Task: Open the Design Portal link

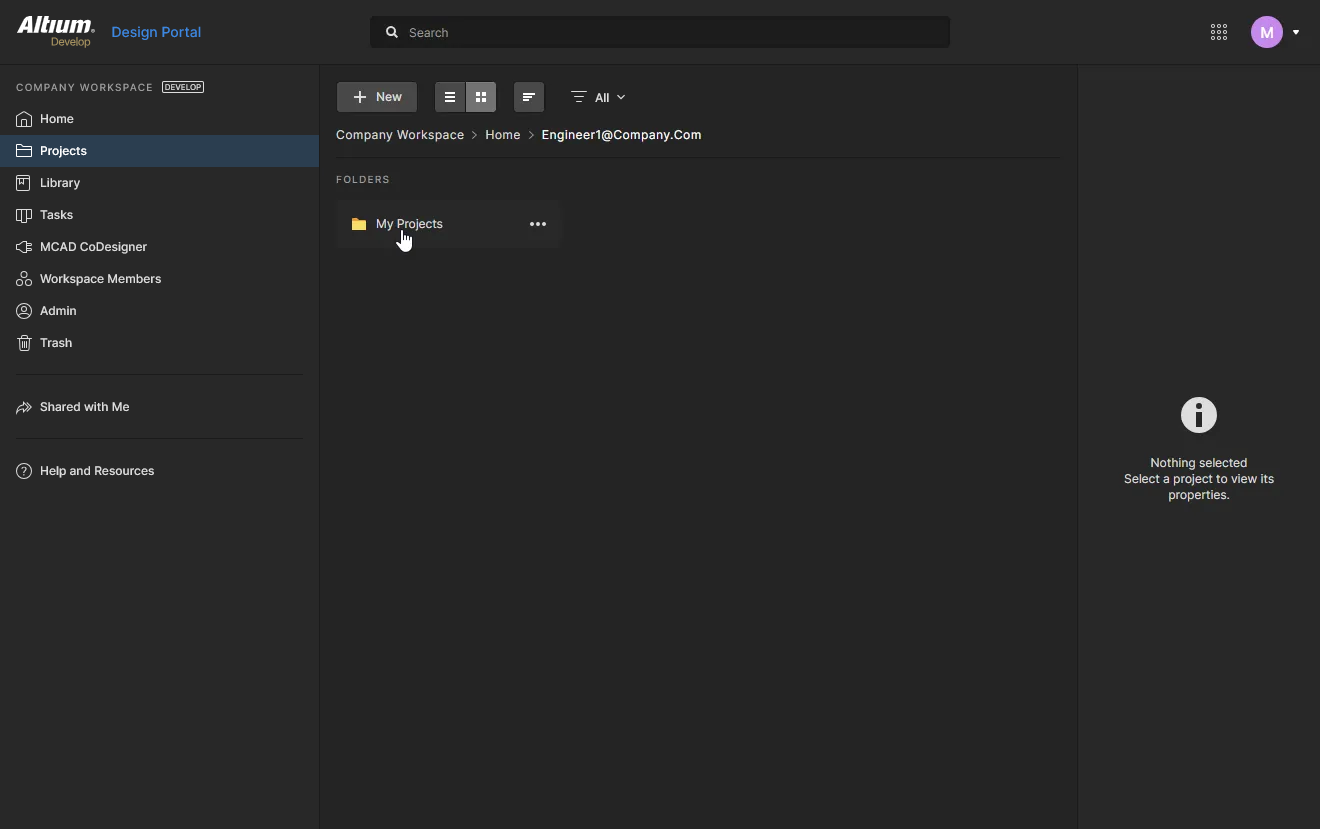Action: pos(156,32)
